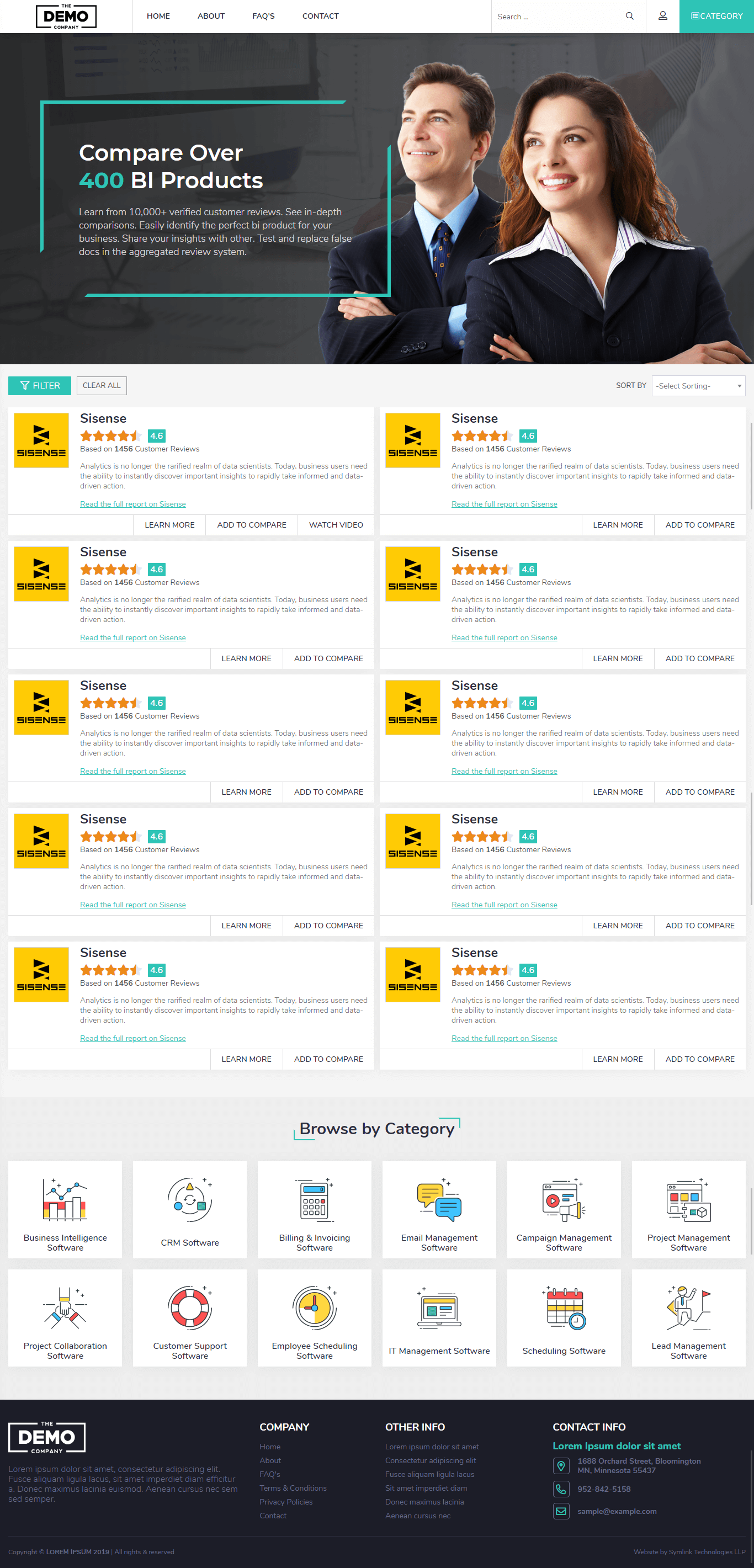Click footer link Consectetur adipiscing elit

[x=430, y=1460]
